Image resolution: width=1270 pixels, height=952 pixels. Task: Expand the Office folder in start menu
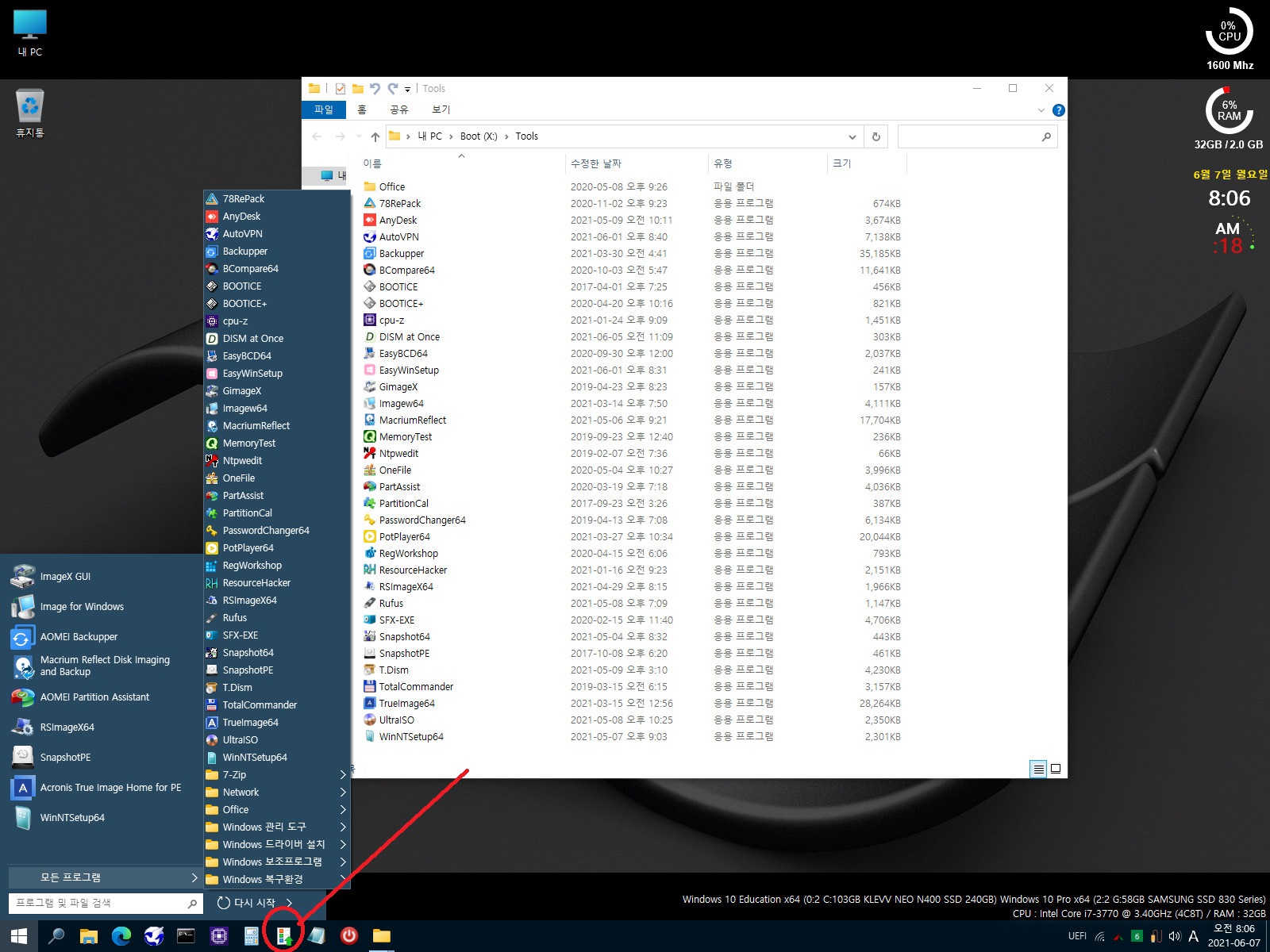pyautogui.click(x=277, y=810)
